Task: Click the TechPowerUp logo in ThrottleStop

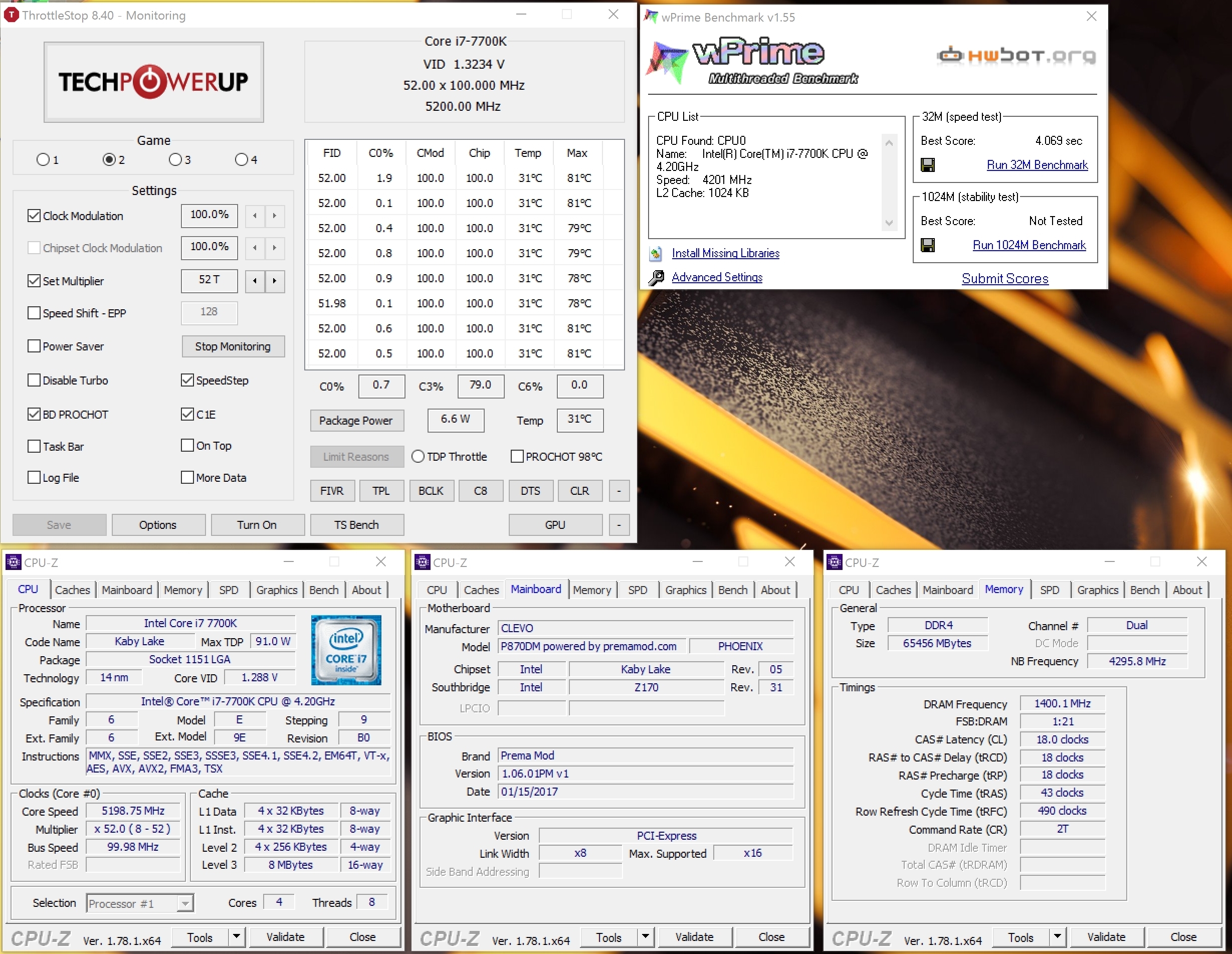Action: [153, 82]
